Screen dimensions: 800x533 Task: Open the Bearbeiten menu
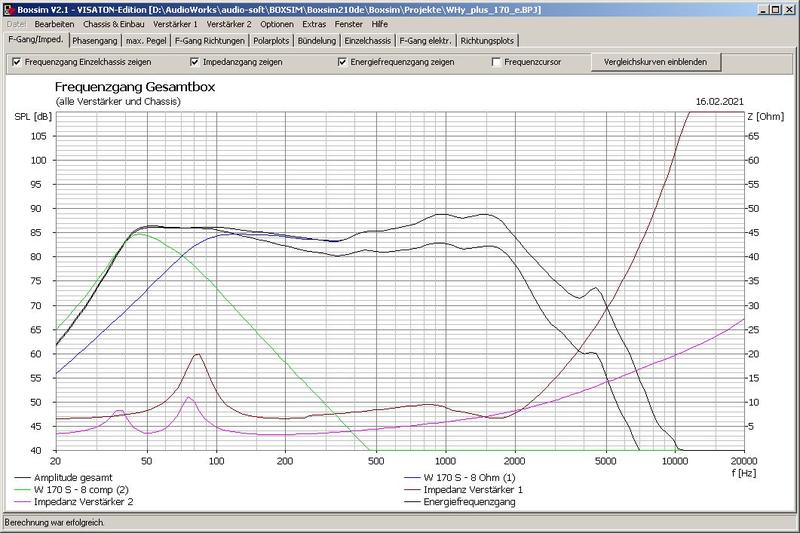pos(54,23)
